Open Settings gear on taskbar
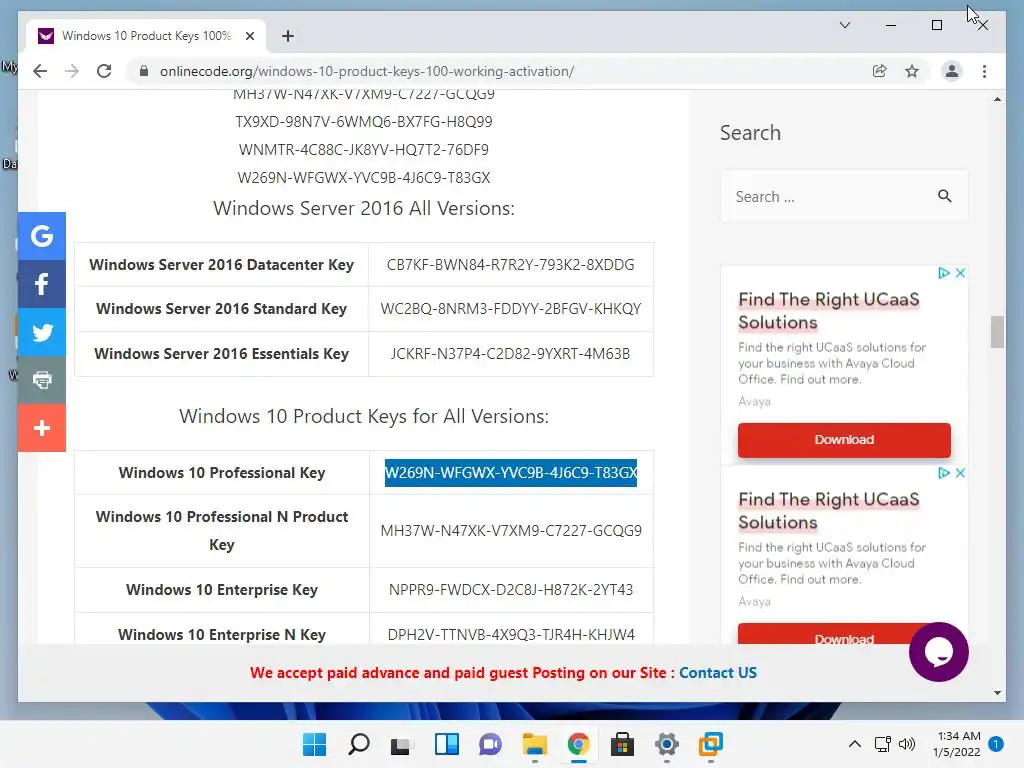This screenshot has height=768, width=1024. [666, 744]
